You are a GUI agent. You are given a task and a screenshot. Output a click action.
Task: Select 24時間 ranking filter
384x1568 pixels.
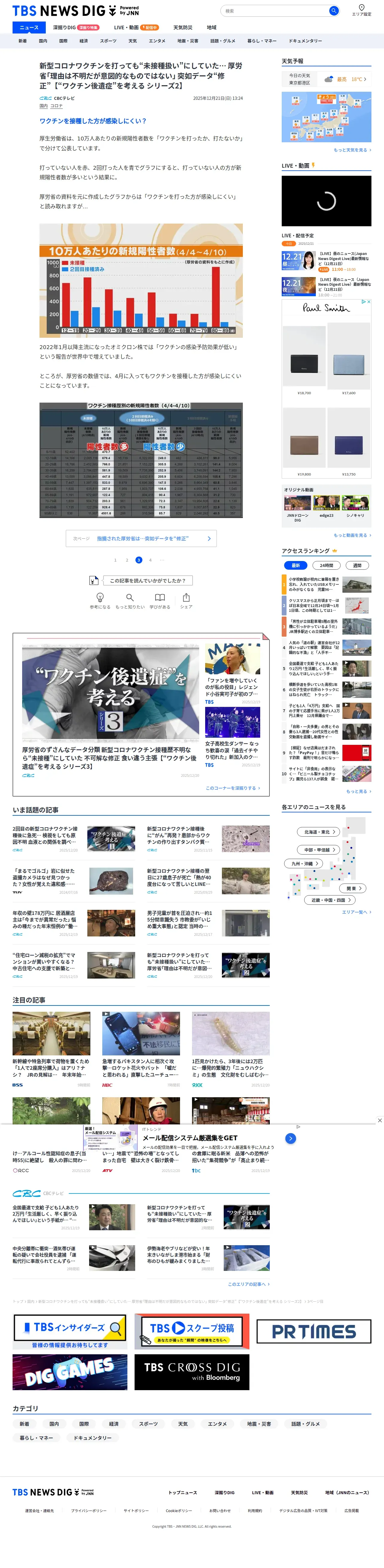coord(327,565)
